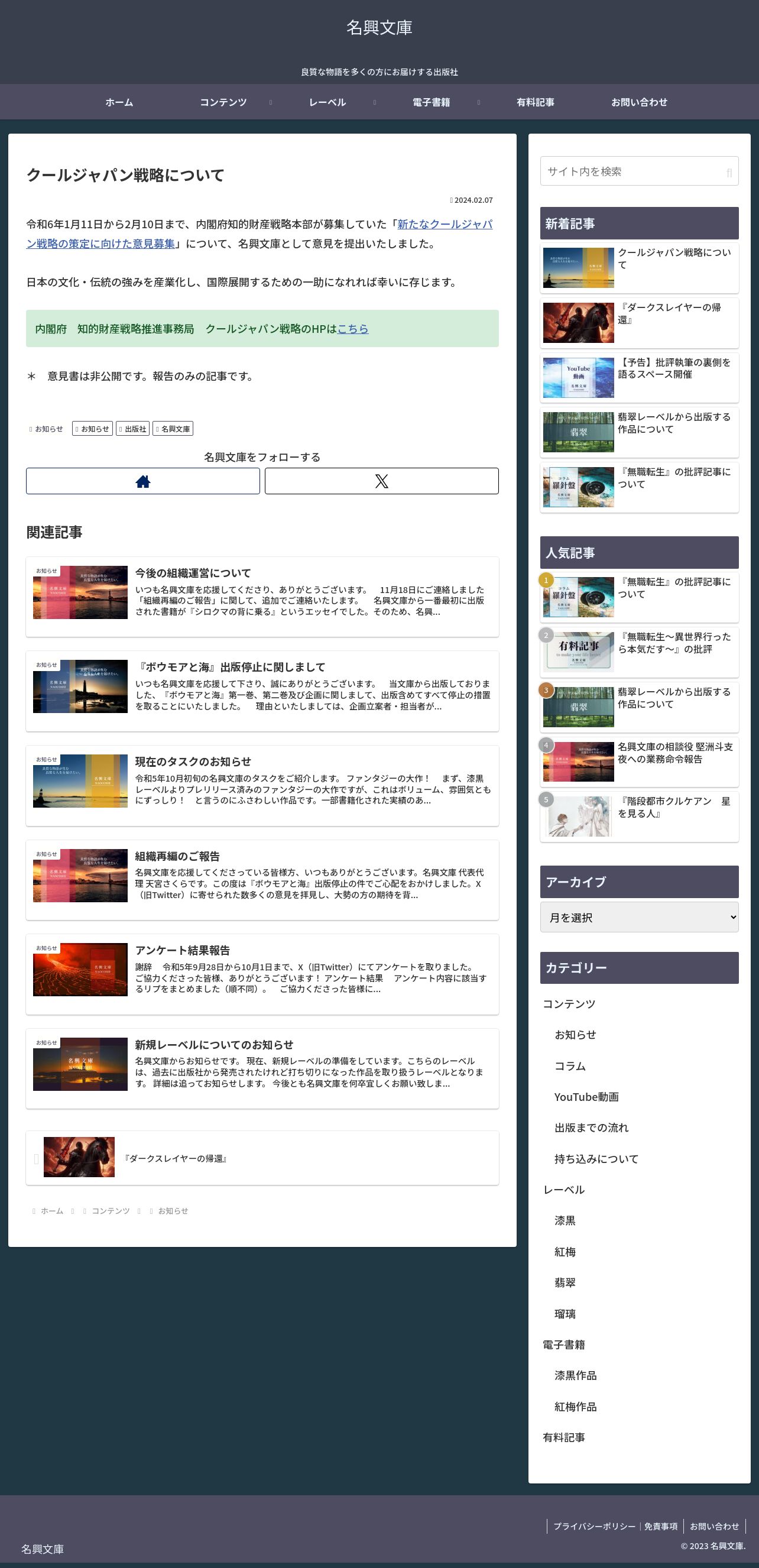Click breadcrumb ホーム
Image resolution: width=759 pixels, height=1568 pixels.
pyautogui.click(x=52, y=1211)
